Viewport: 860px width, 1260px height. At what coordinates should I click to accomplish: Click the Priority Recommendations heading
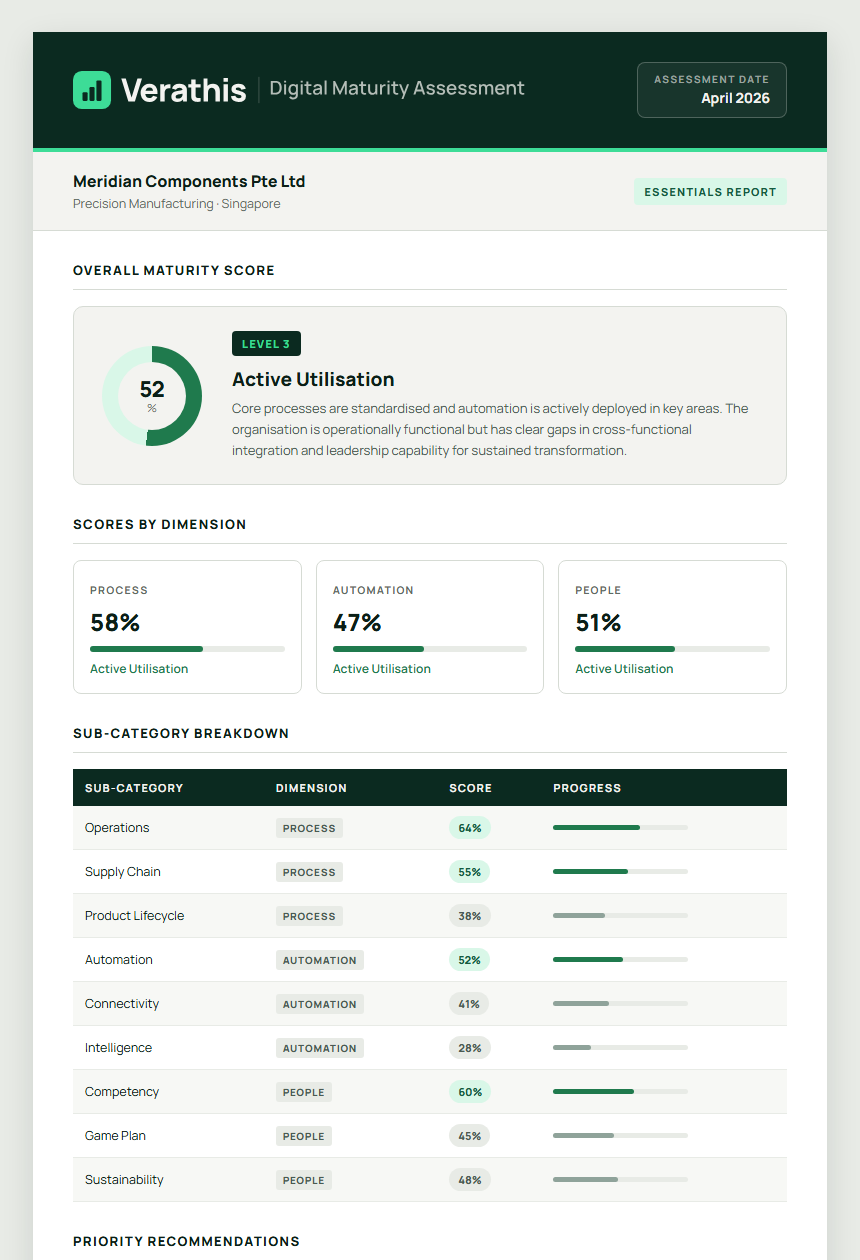[186, 1241]
